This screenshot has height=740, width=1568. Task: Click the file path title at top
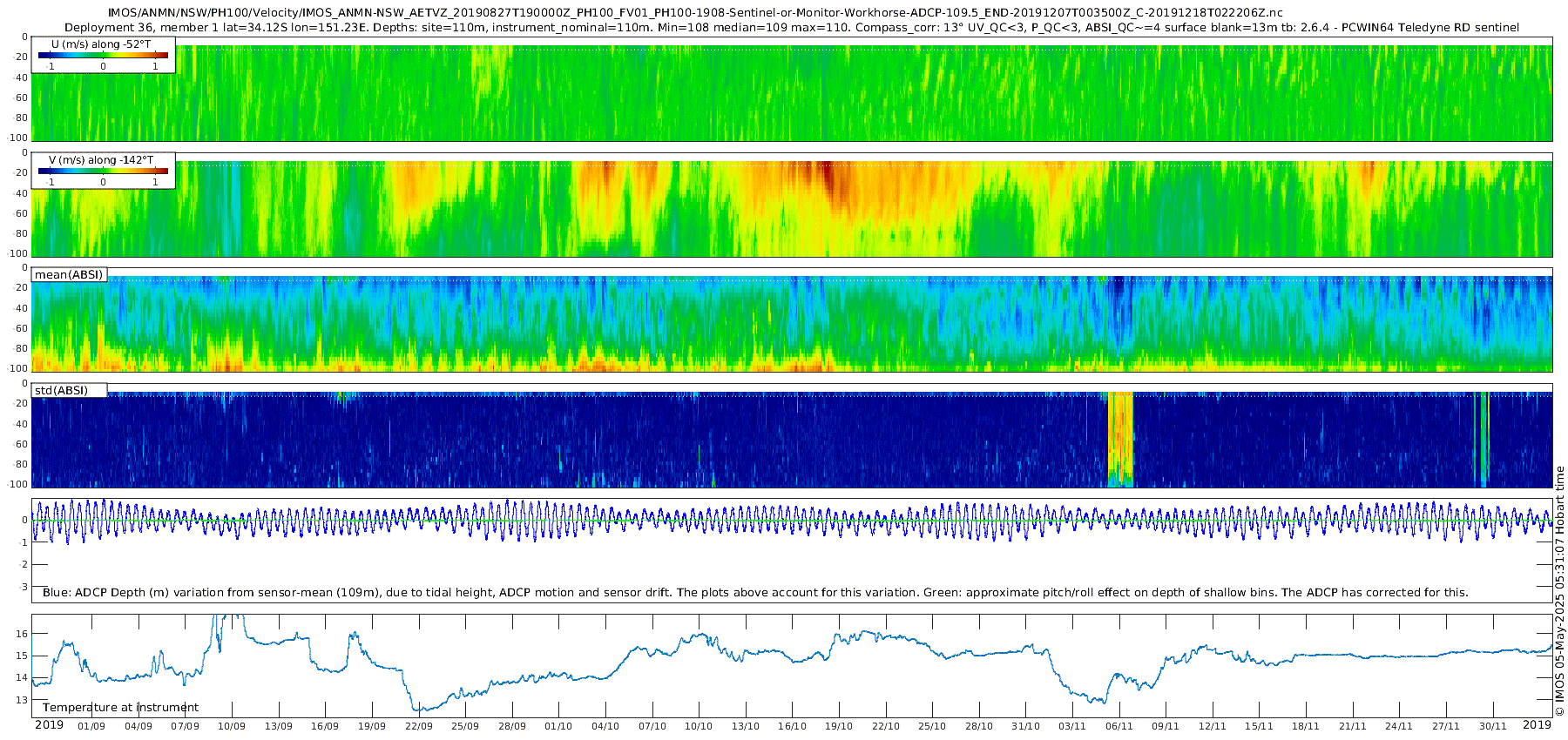(x=695, y=12)
